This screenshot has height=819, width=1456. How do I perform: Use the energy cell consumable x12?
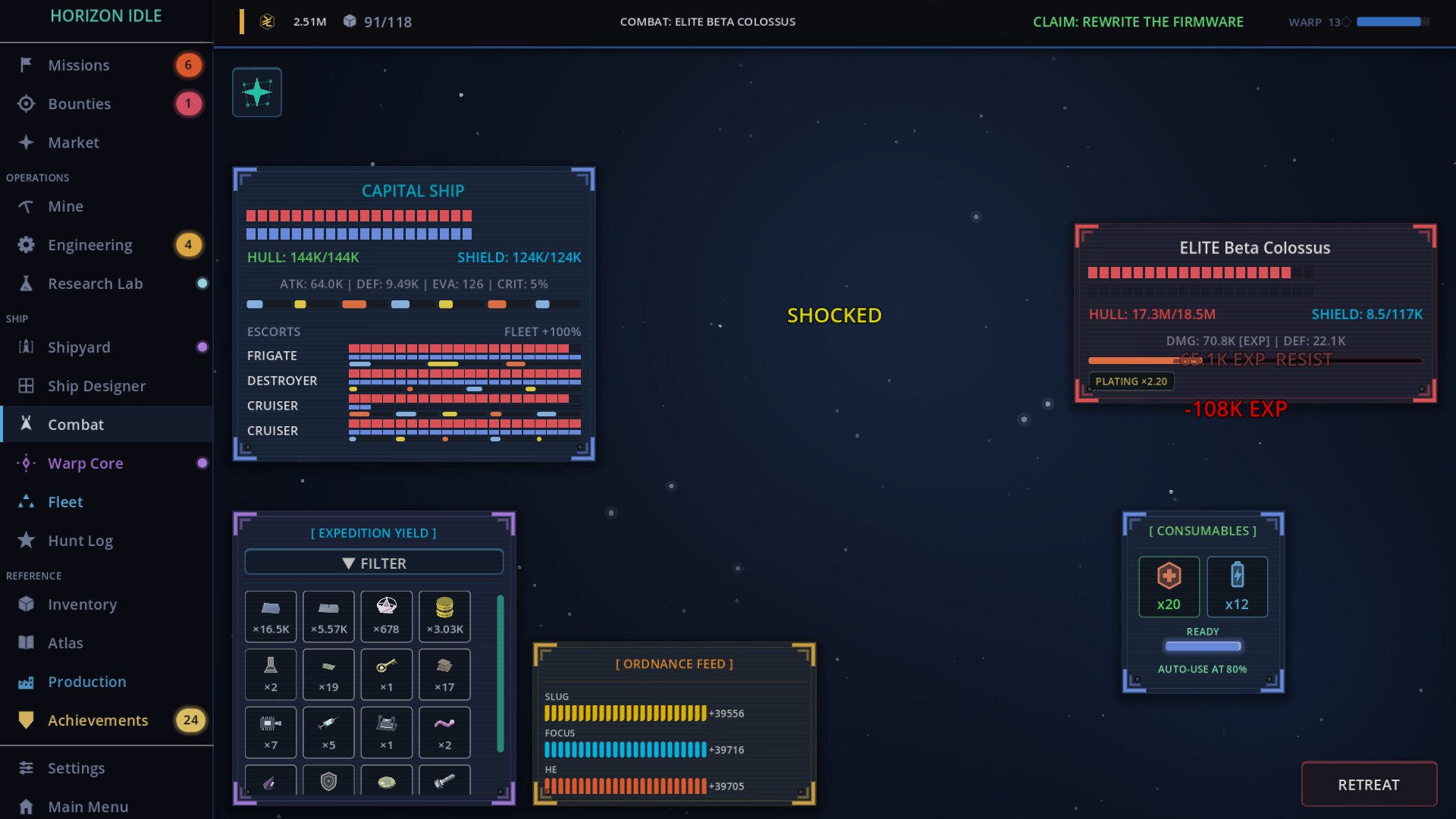(1237, 586)
